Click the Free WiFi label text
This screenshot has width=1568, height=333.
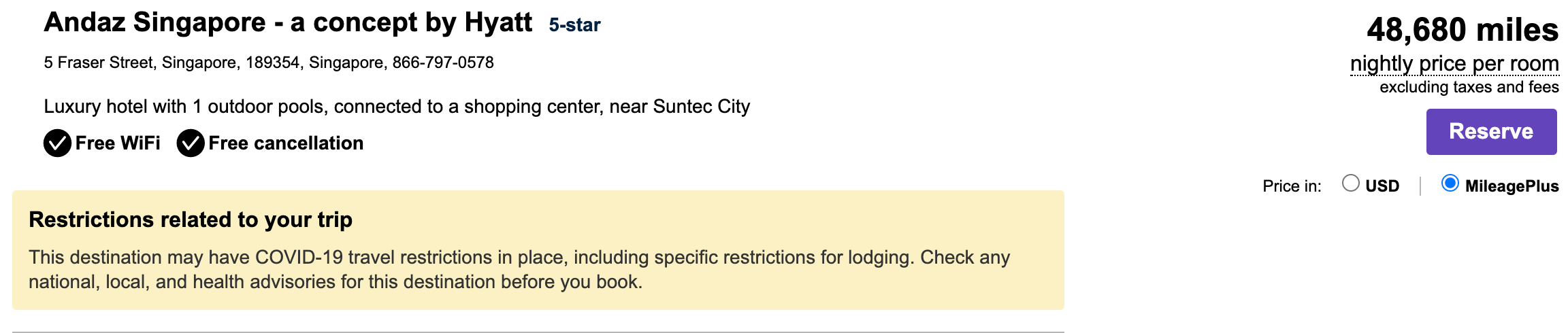118,143
